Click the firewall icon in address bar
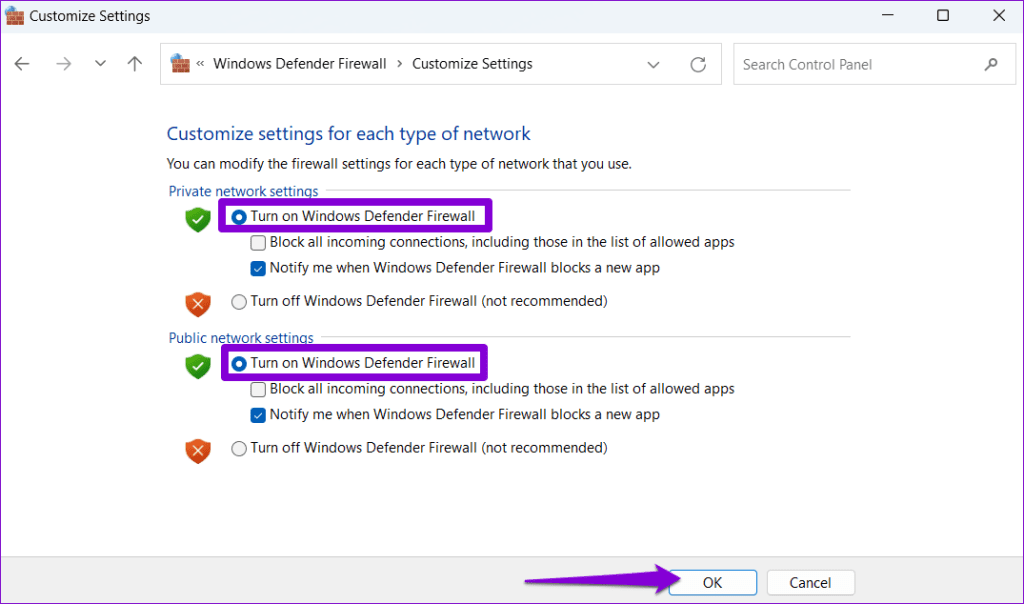 point(180,64)
